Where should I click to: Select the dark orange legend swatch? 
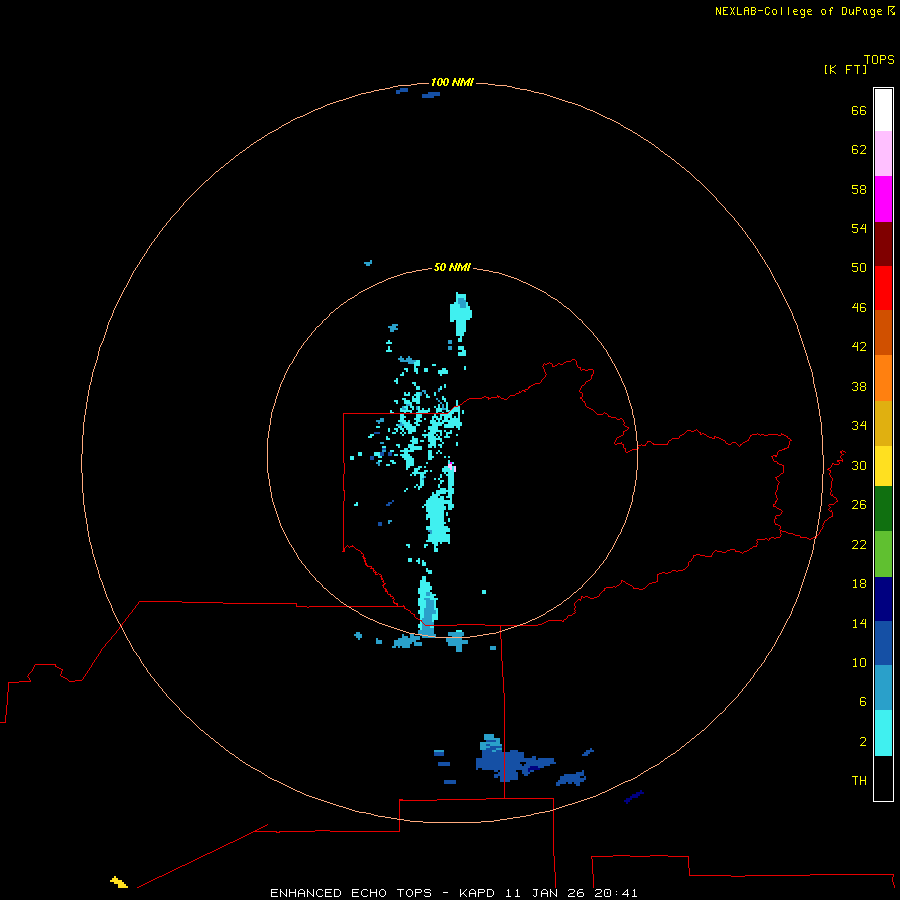click(x=883, y=332)
